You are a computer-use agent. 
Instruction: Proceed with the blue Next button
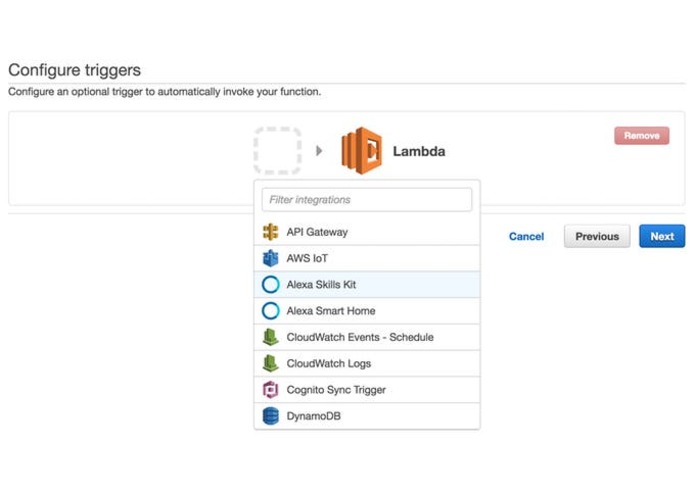pos(662,236)
